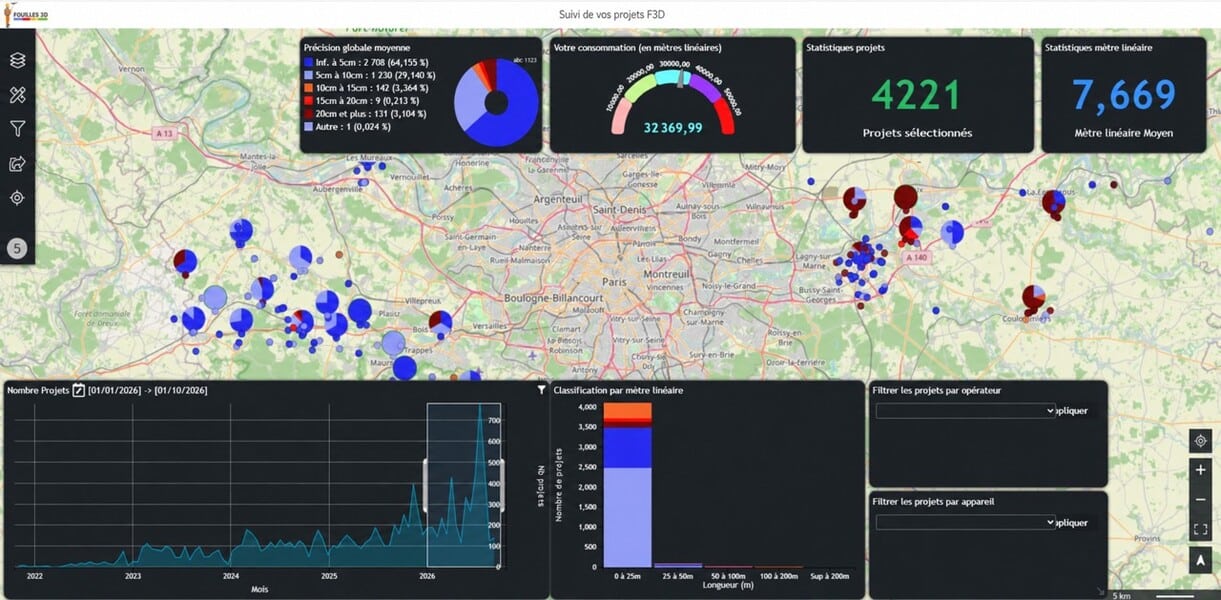Click the resize grip of the appareil filter panel
This screenshot has height=600, width=1221.
1101,592
